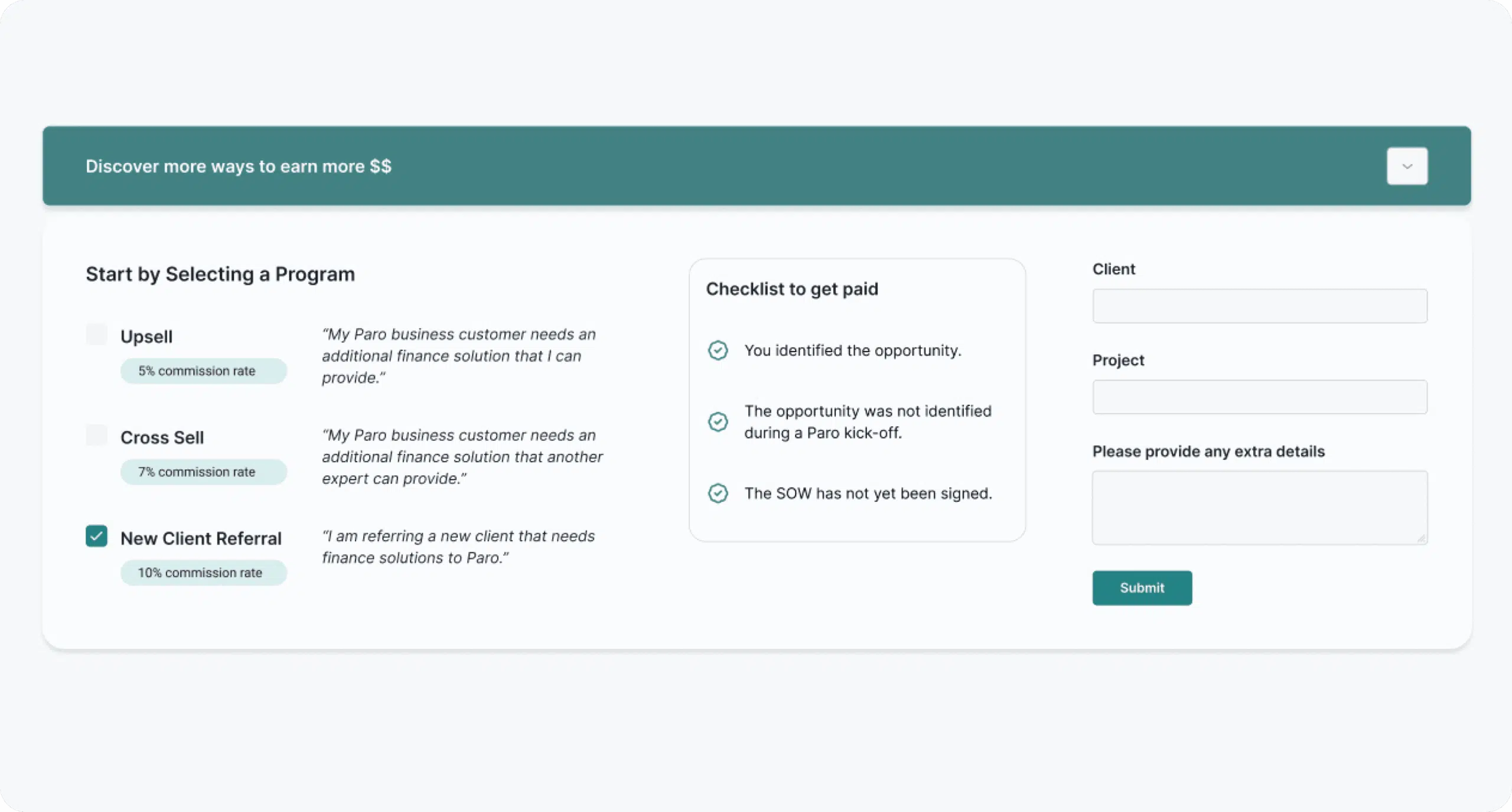Select the New Client Referral label

201,538
